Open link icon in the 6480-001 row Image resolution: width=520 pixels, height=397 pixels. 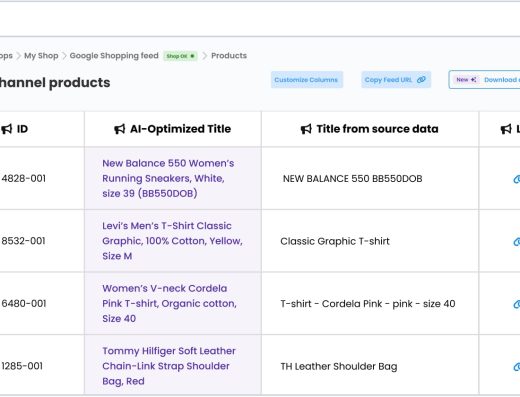[517, 304]
